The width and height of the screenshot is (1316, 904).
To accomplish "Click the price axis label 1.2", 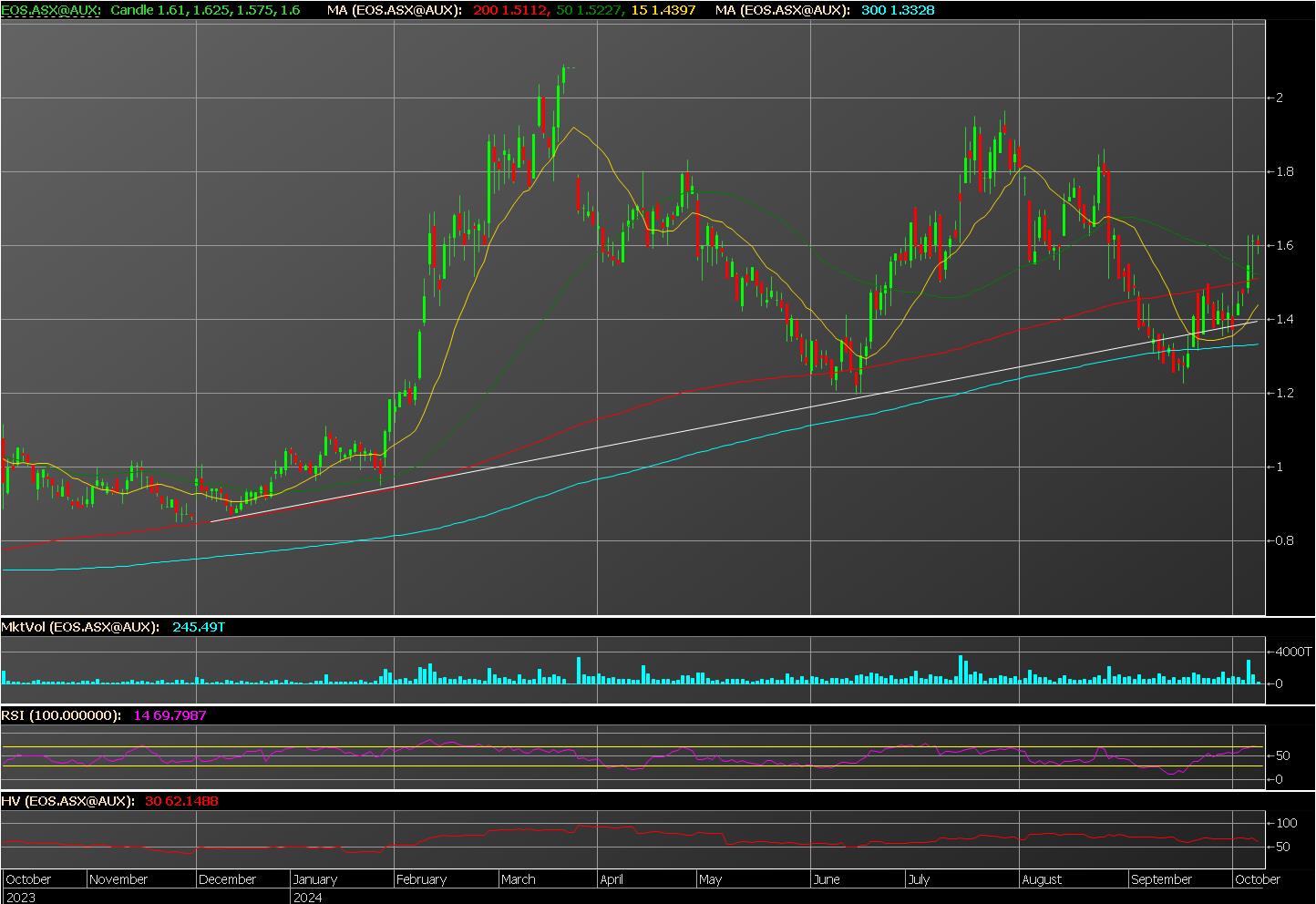I will 1286,393.
